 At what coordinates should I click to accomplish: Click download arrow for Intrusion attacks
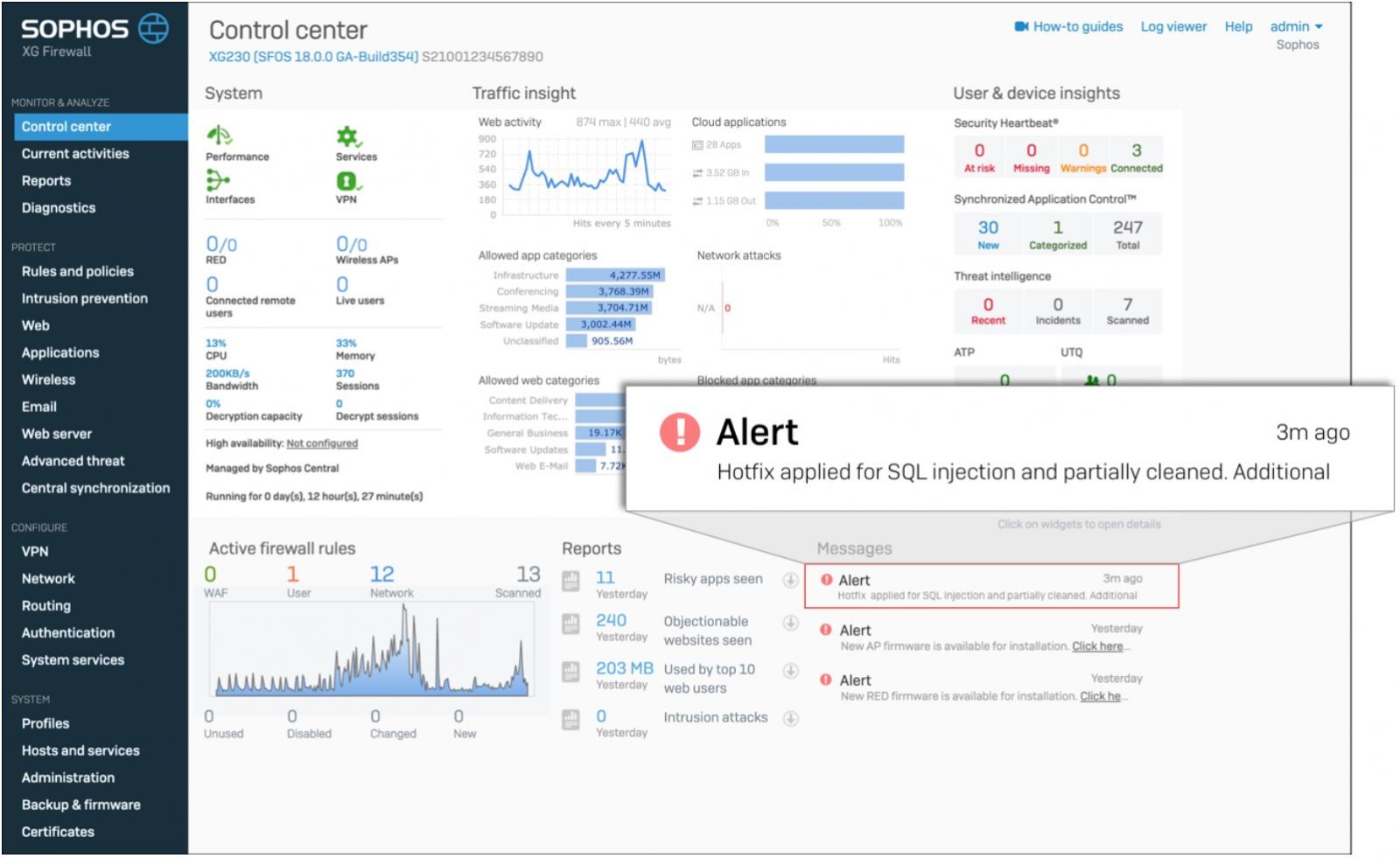click(x=790, y=718)
